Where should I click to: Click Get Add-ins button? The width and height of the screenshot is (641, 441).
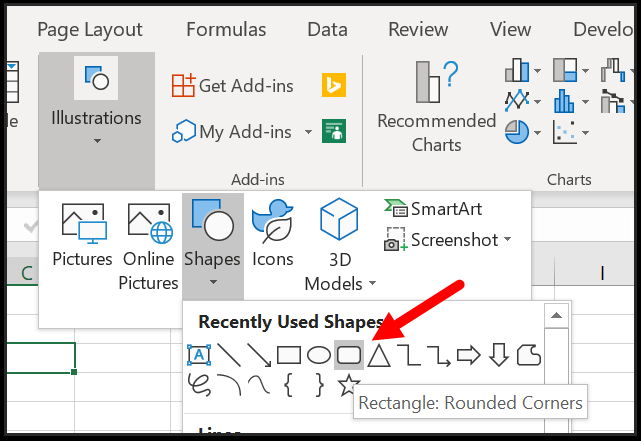click(x=232, y=86)
